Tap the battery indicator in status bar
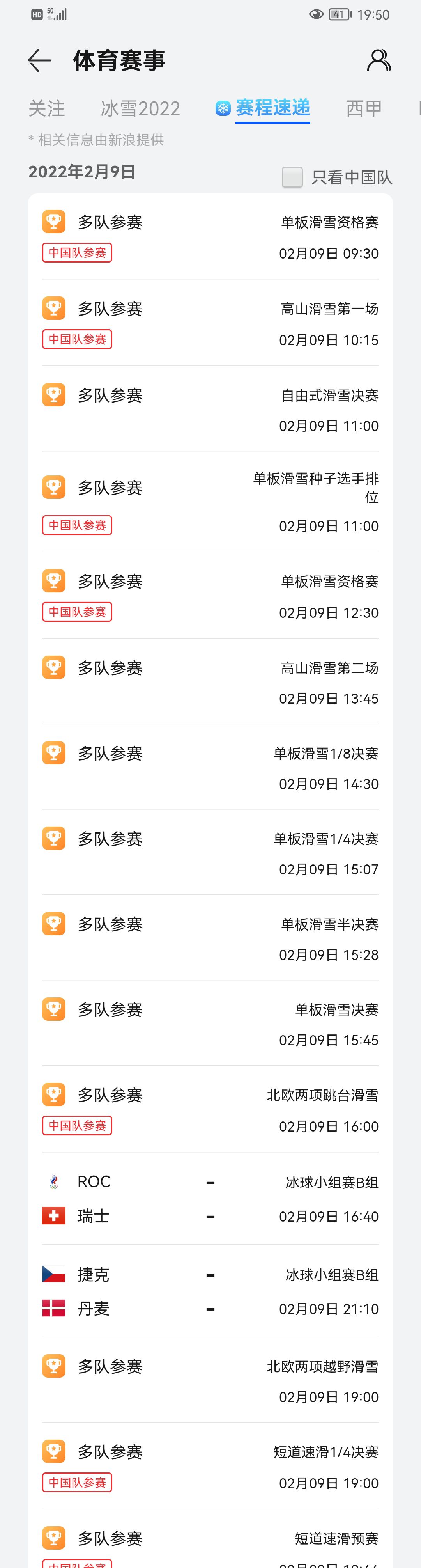This screenshot has width=421, height=1568. [x=340, y=14]
